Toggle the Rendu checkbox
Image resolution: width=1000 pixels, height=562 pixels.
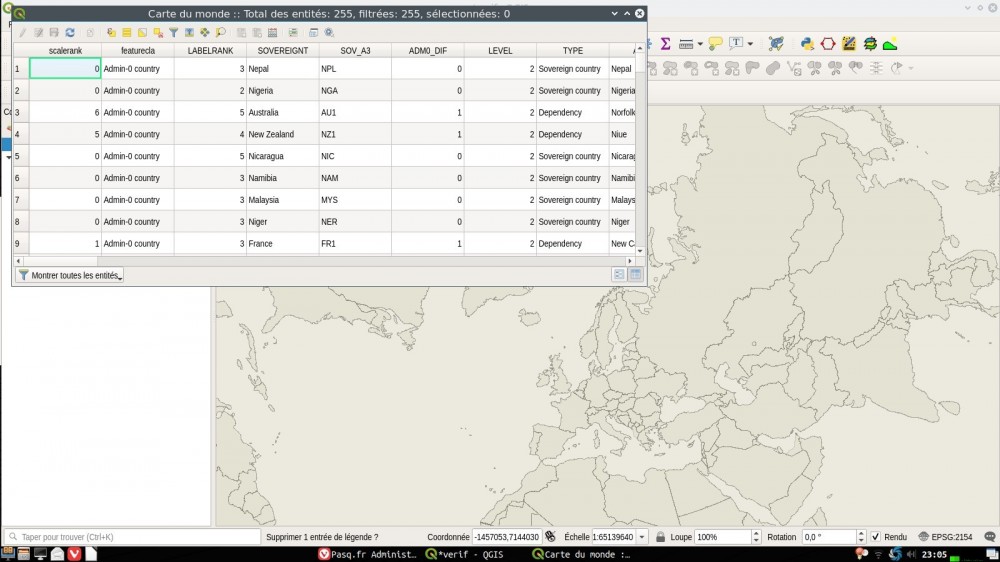876,537
